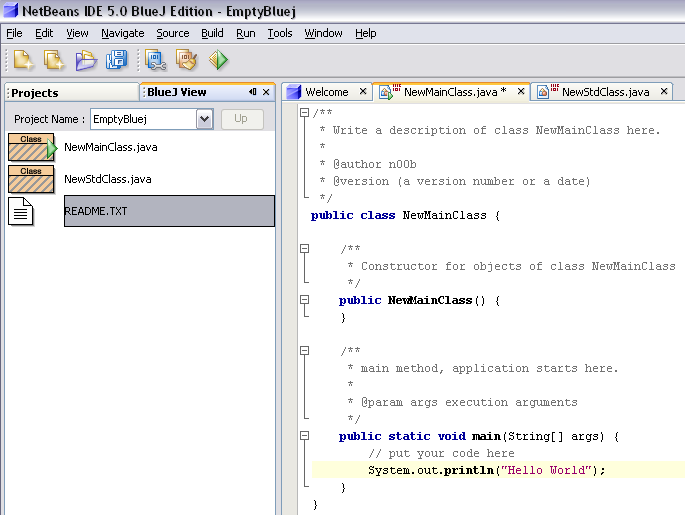
Task: Click the New Project toolbar icon
Action: (53, 60)
